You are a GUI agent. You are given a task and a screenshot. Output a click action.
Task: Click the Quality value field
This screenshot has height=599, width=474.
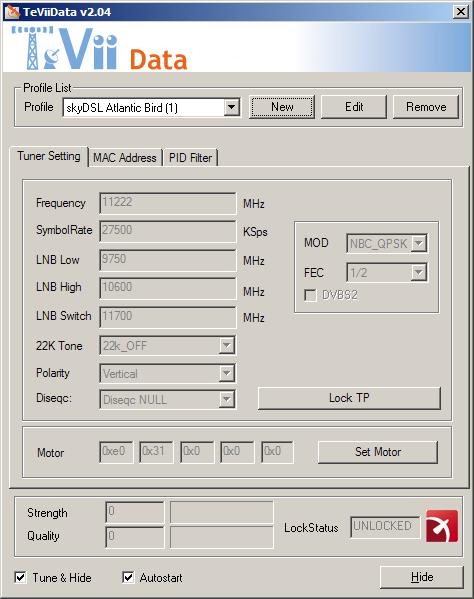[134, 537]
